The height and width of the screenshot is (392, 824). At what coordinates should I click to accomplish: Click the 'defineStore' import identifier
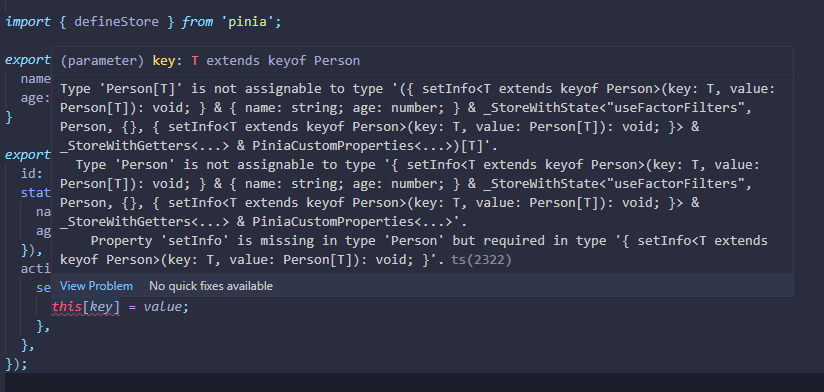116,22
